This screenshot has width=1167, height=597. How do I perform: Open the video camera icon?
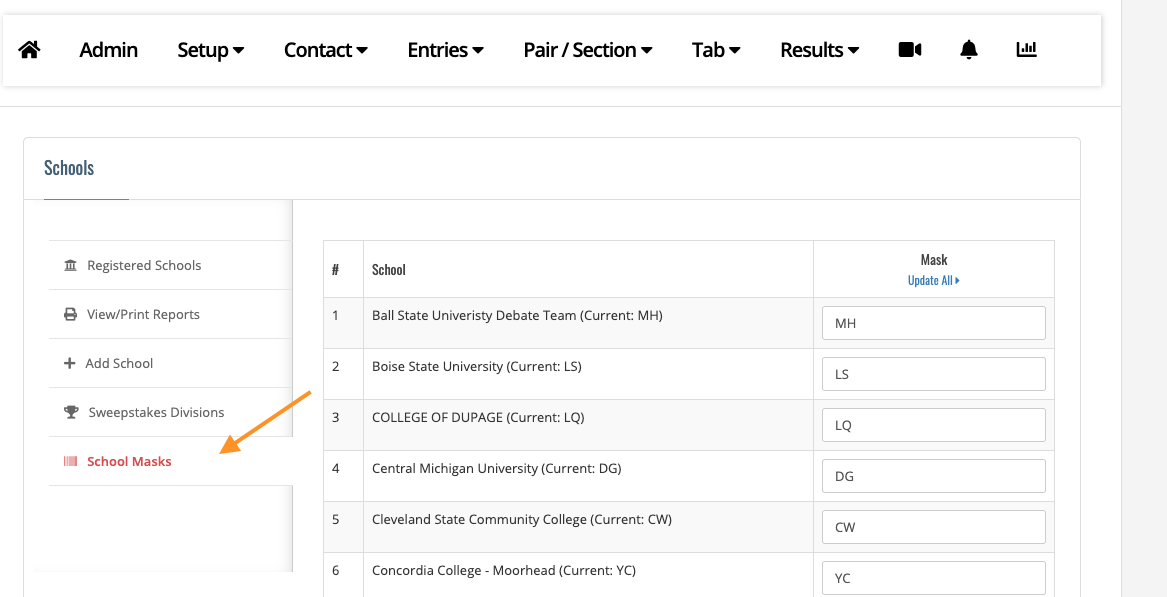coord(909,50)
